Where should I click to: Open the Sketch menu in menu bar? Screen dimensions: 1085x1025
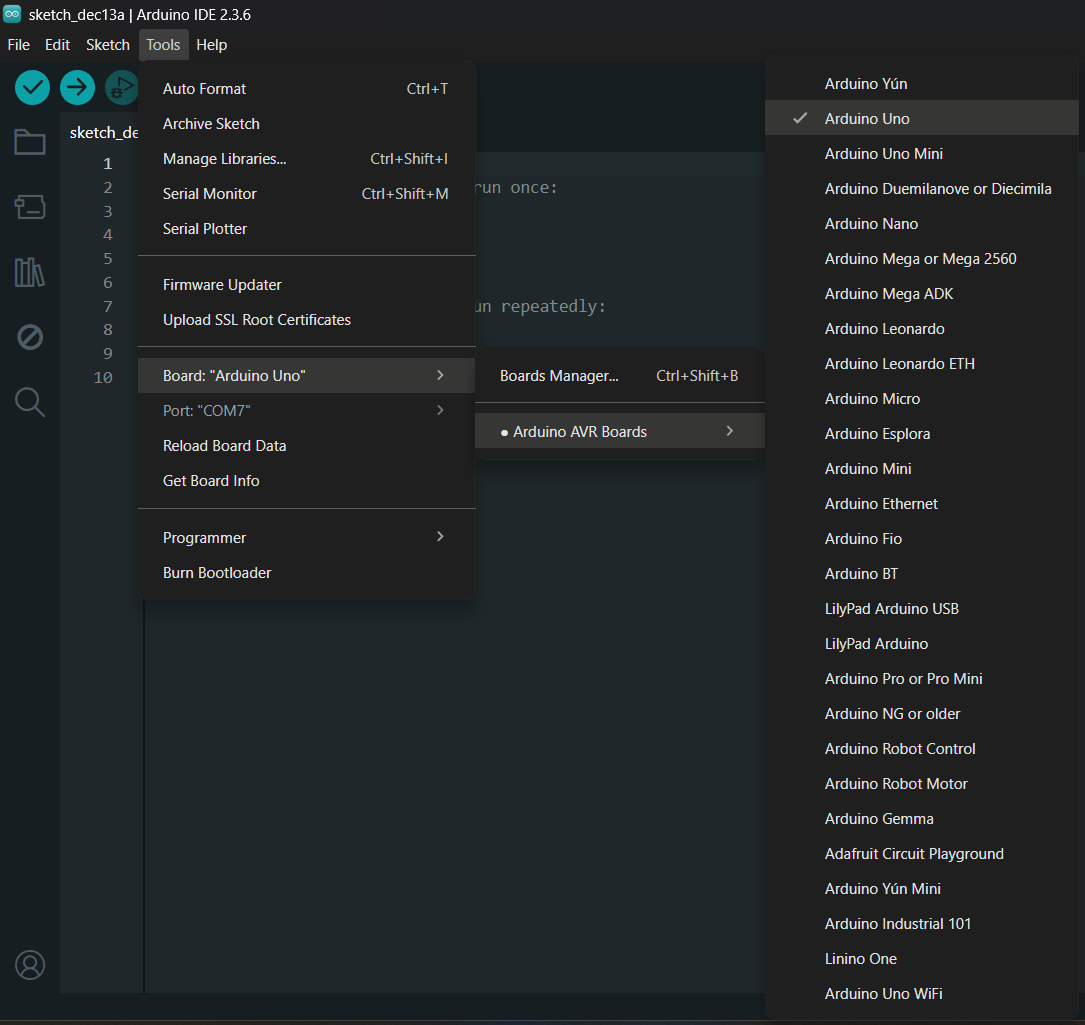[x=108, y=45]
